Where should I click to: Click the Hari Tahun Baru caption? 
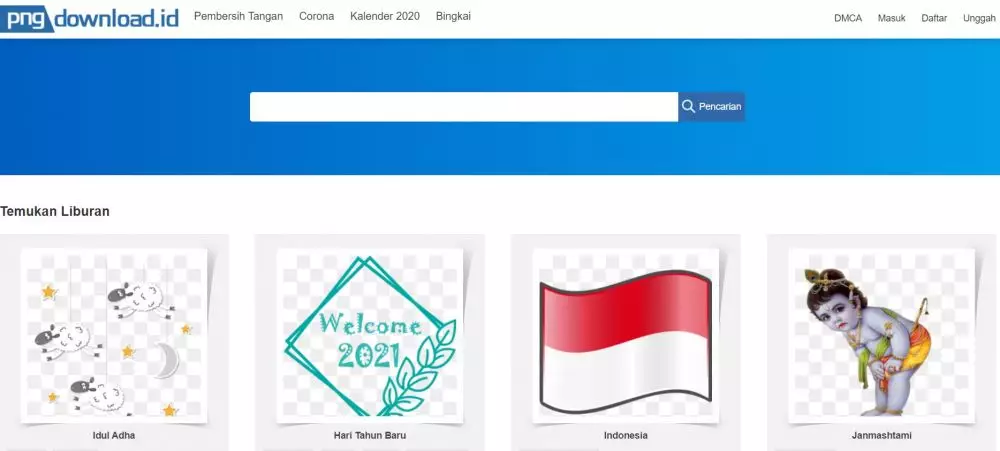tap(370, 436)
